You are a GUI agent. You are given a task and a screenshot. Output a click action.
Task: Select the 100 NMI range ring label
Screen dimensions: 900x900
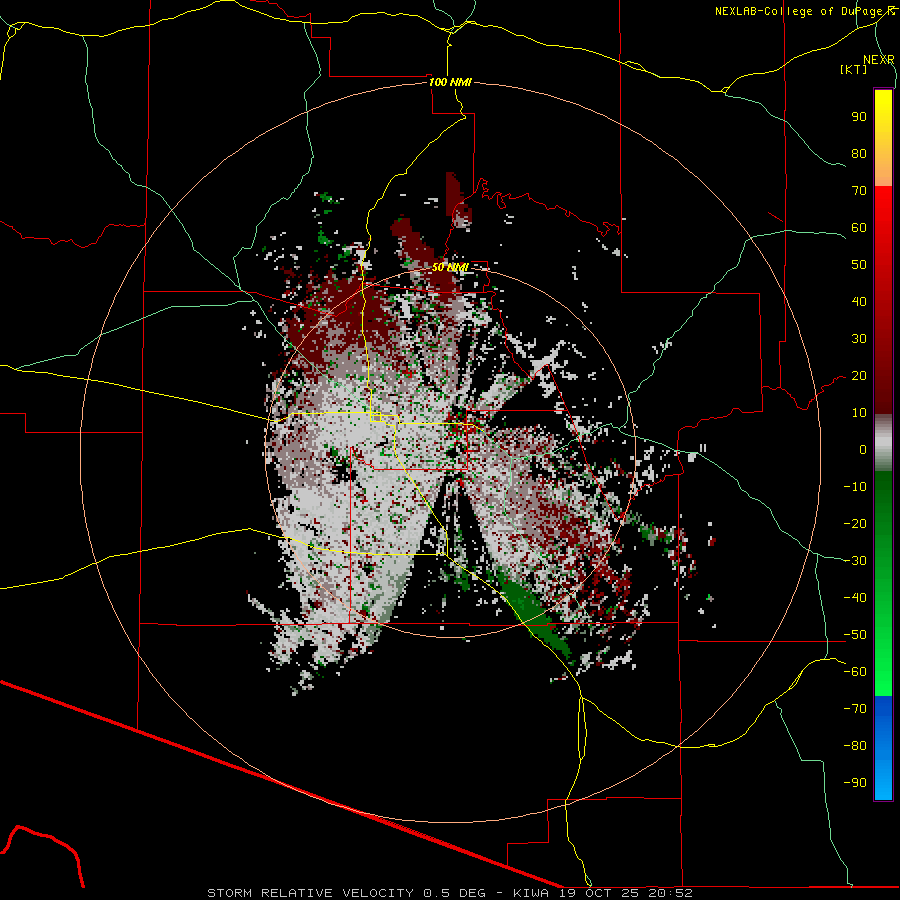click(x=450, y=82)
